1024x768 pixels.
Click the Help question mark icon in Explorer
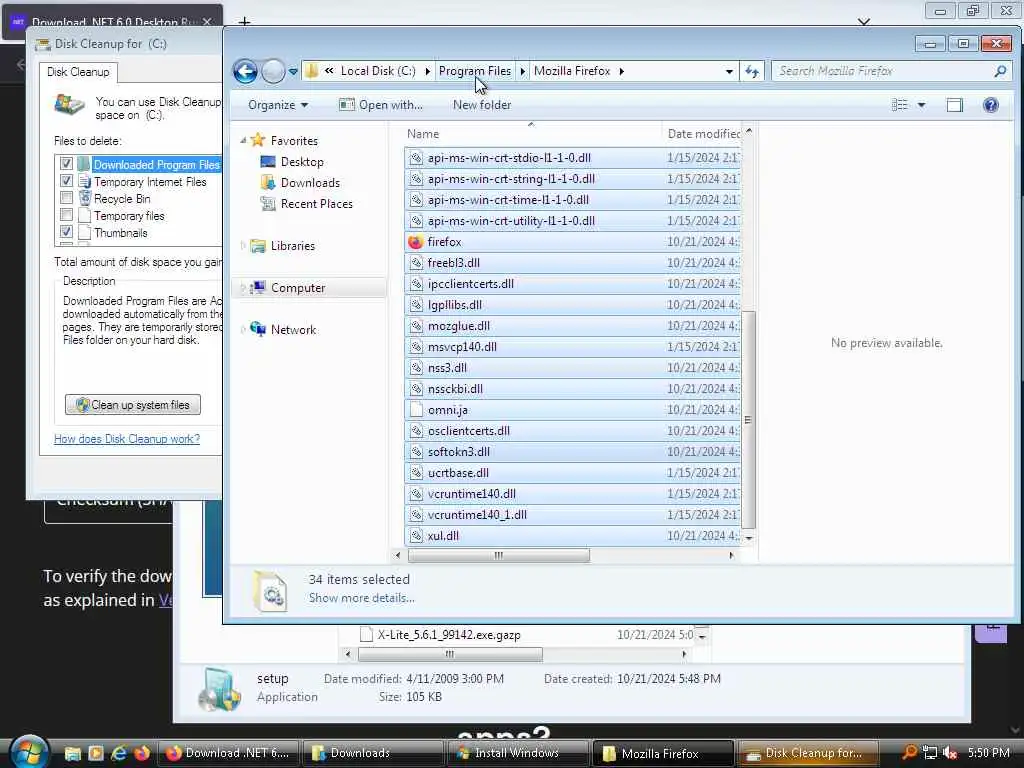tap(991, 105)
